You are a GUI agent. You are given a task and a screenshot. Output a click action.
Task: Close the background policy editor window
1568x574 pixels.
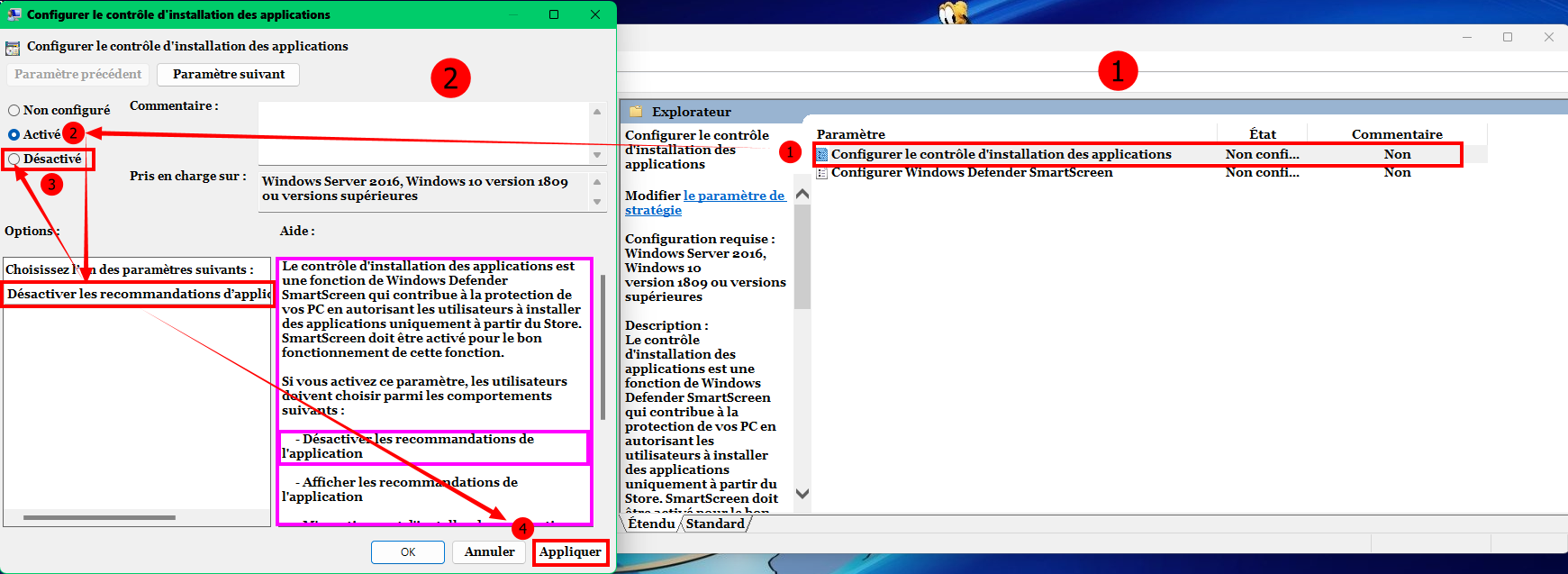pos(1549,37)
